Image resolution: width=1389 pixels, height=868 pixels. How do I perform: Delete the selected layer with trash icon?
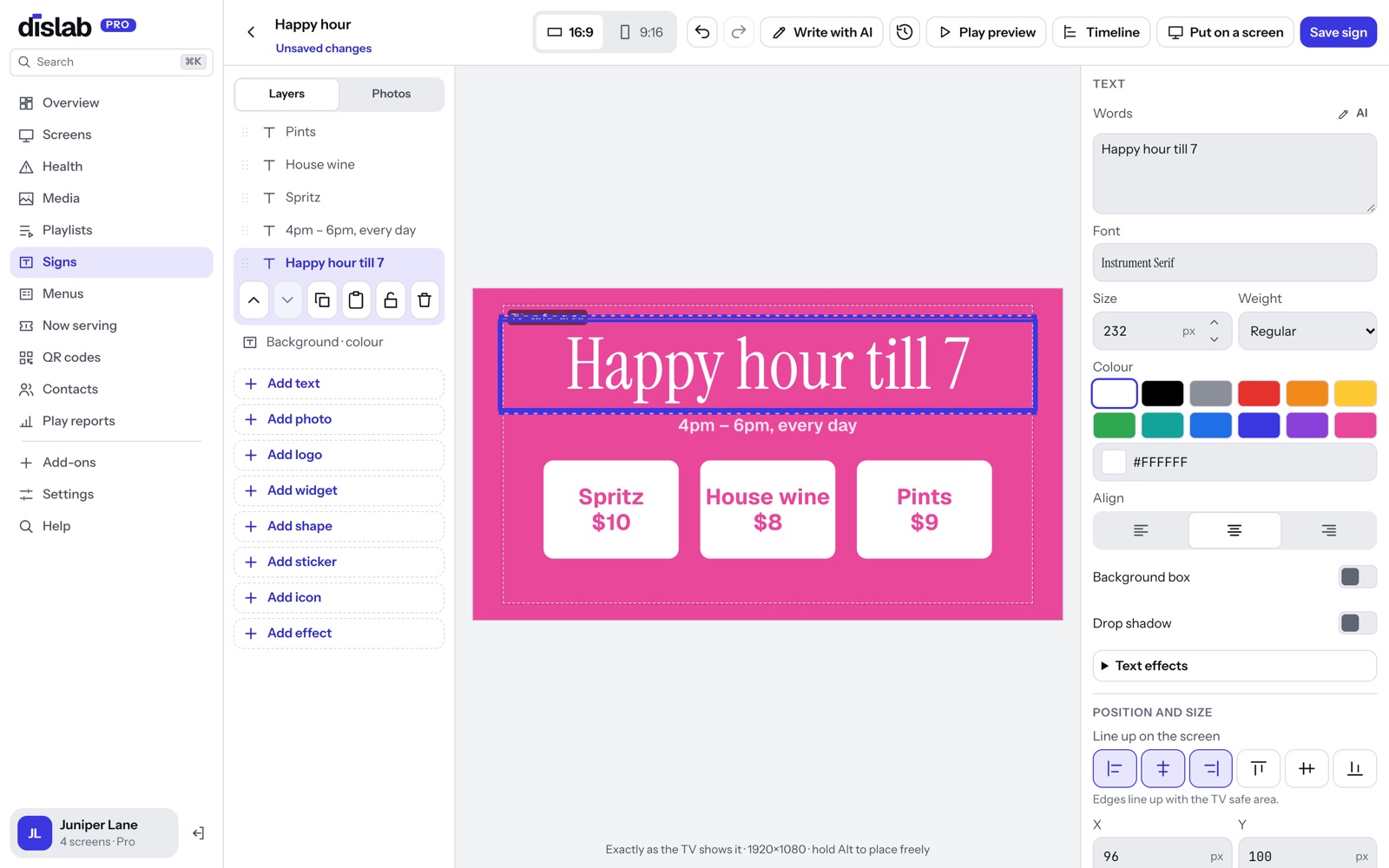(x=425, y=300)
